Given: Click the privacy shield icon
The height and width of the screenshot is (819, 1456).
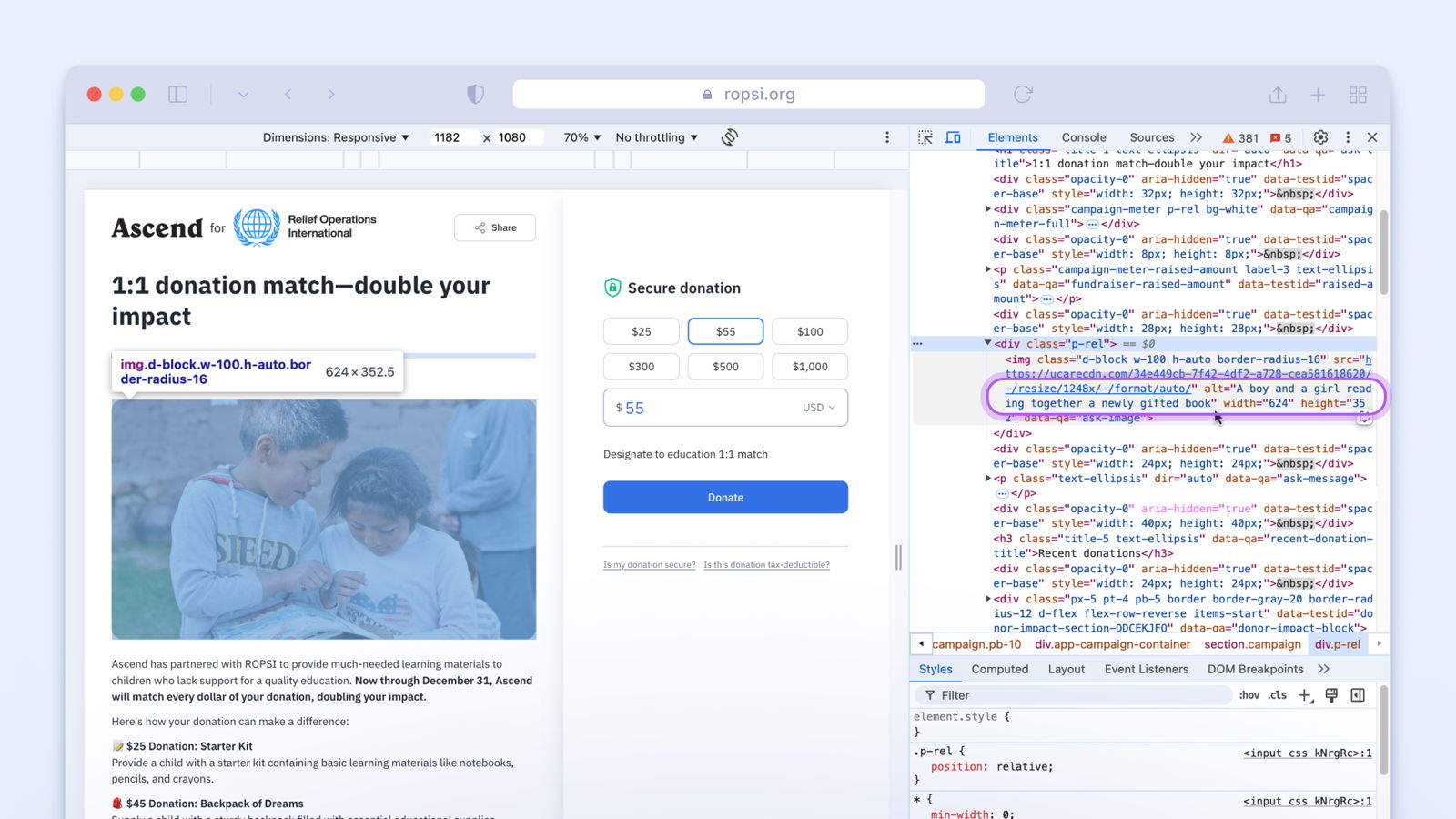Looking at the screenshot, I should 475,95.
